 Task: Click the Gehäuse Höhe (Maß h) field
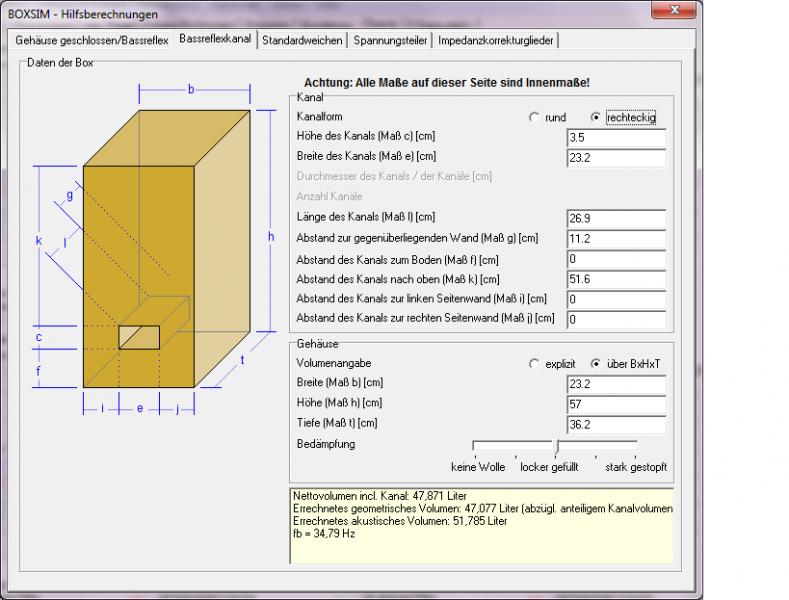[615, 404]
